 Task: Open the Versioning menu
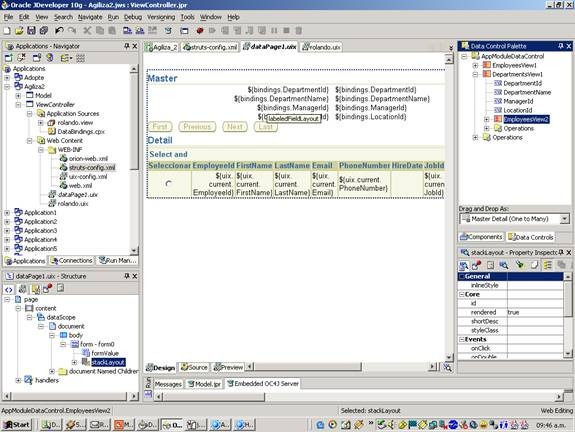[161, 17]
